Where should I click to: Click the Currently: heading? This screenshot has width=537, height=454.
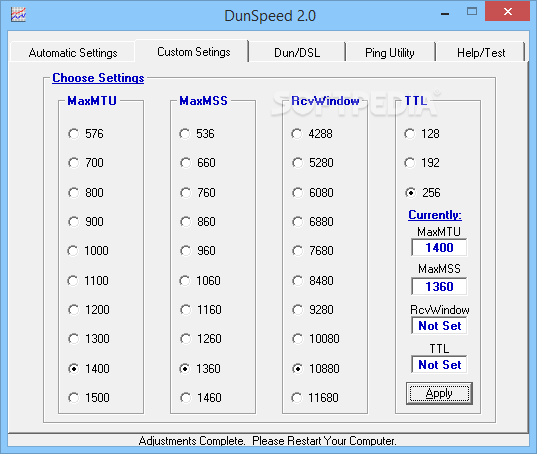[x=435, y=215]
